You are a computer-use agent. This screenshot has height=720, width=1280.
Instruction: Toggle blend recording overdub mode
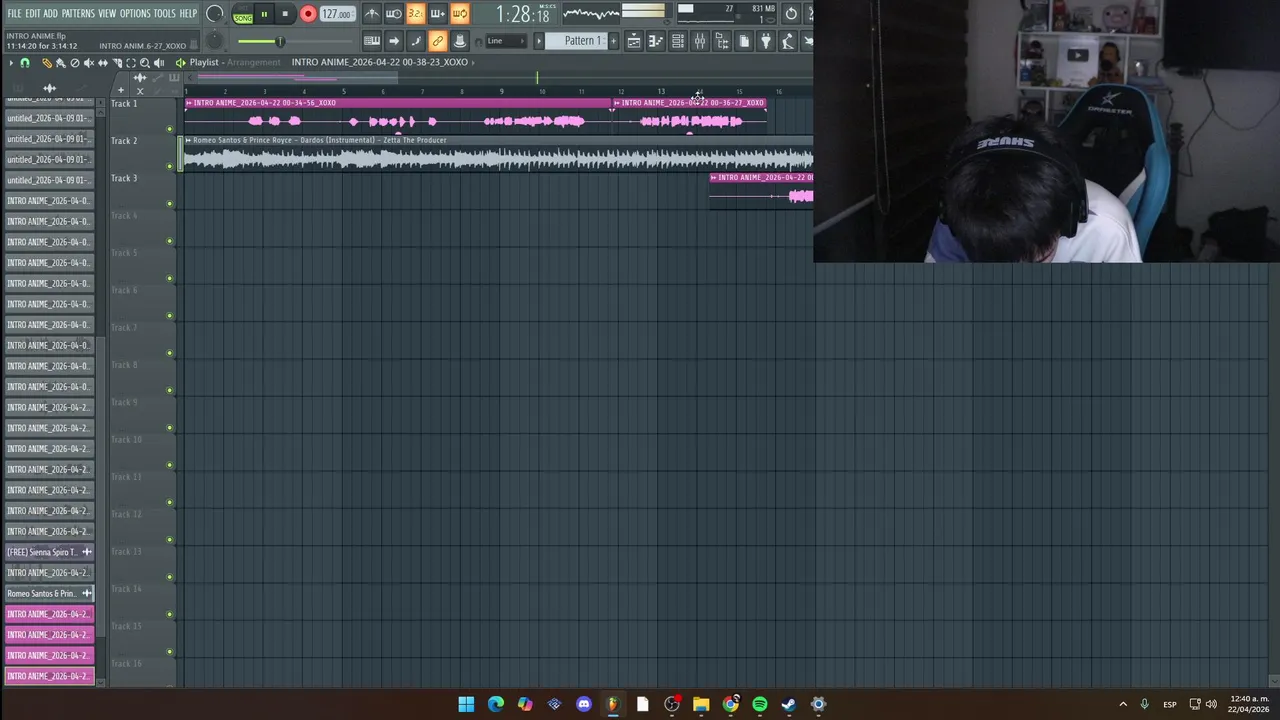click(437, 14)
